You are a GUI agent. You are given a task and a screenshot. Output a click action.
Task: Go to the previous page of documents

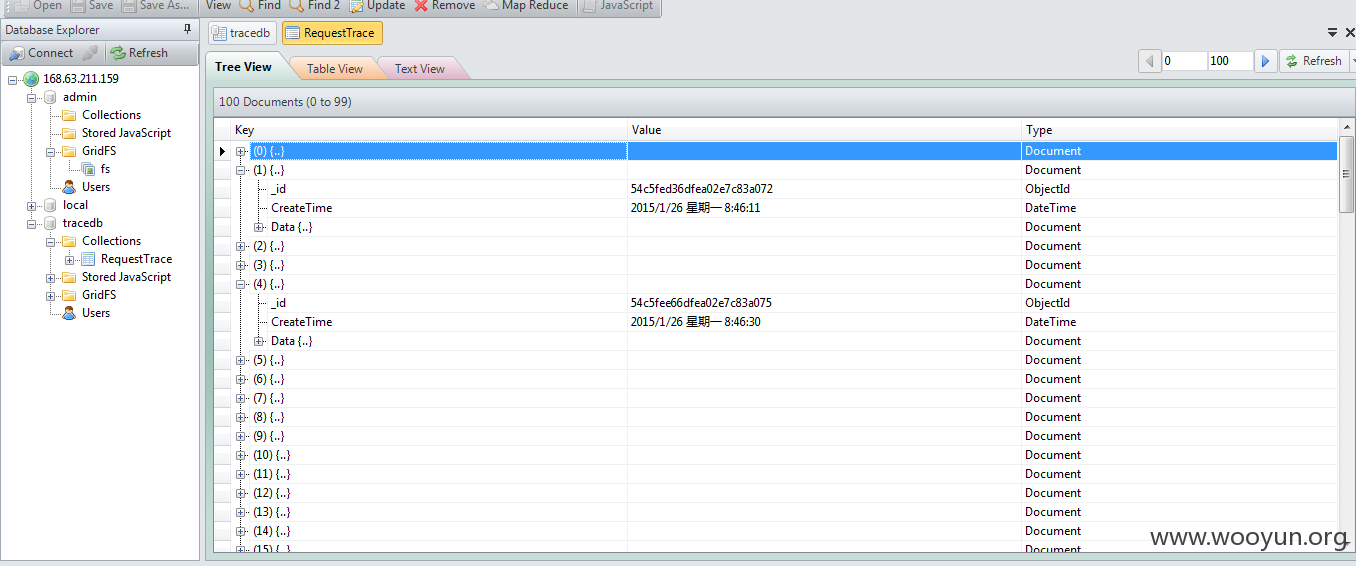[1149, 61]
